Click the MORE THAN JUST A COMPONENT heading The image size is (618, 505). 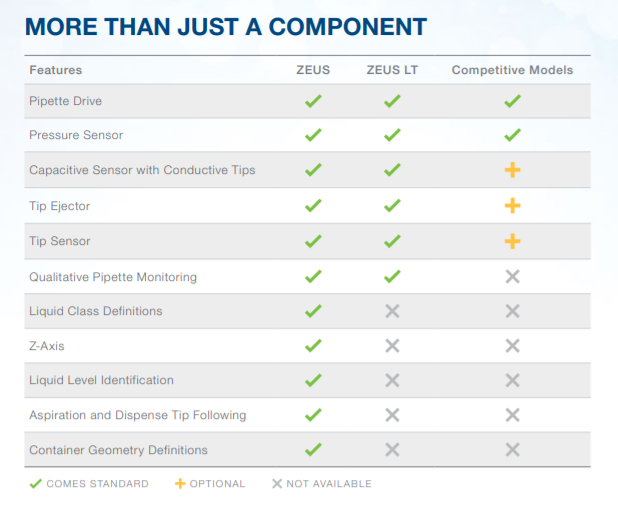(226, 27)
